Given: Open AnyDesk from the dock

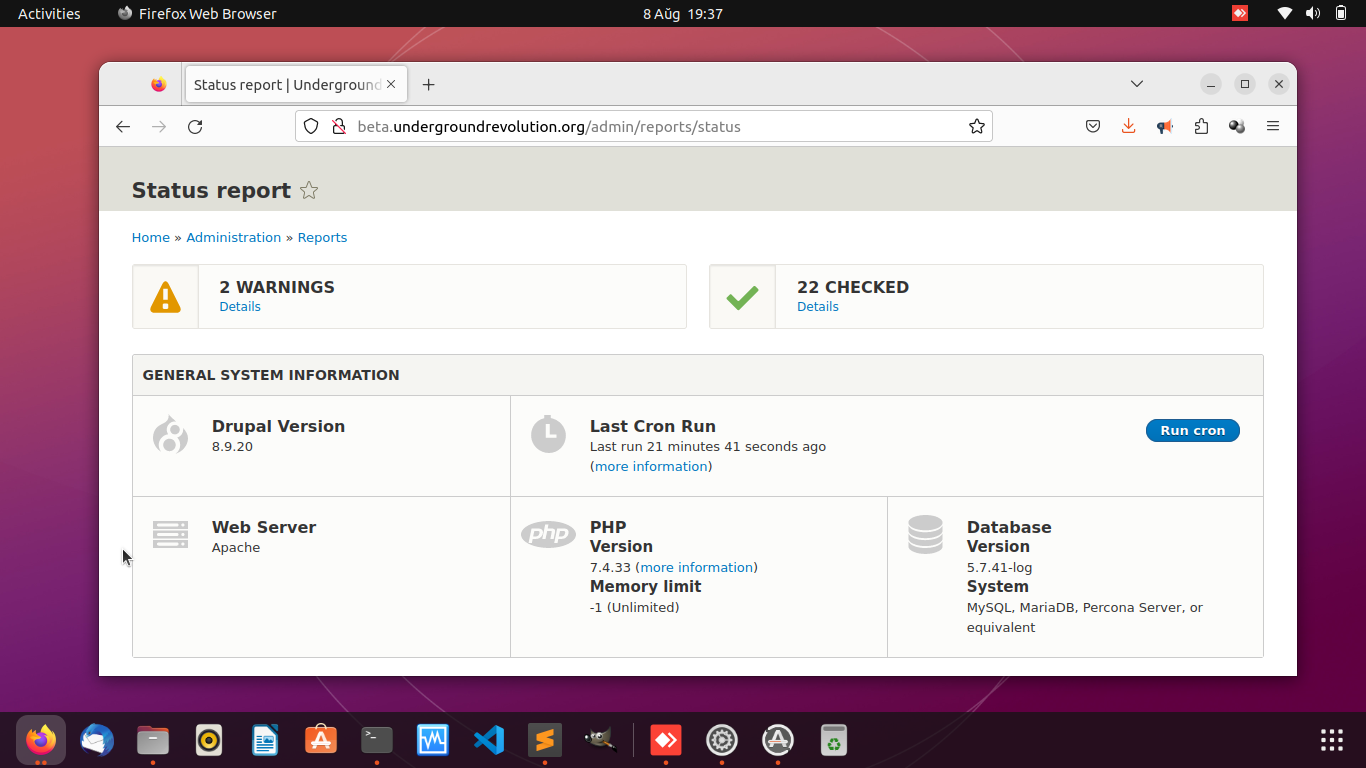Looking at the screenshot, I should (x=666, y=740).
